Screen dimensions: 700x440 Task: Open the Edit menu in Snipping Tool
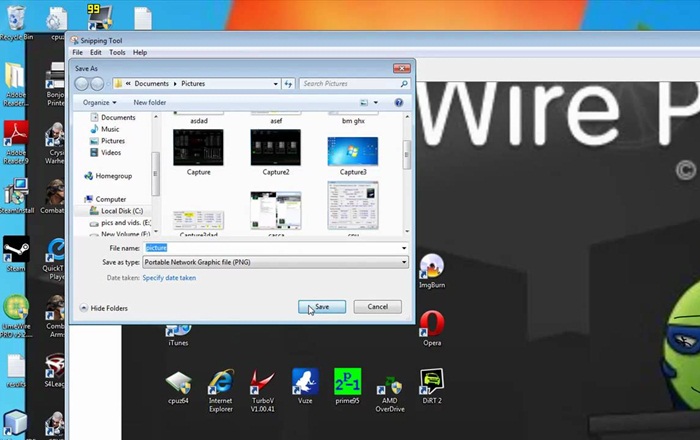point(96,52)
